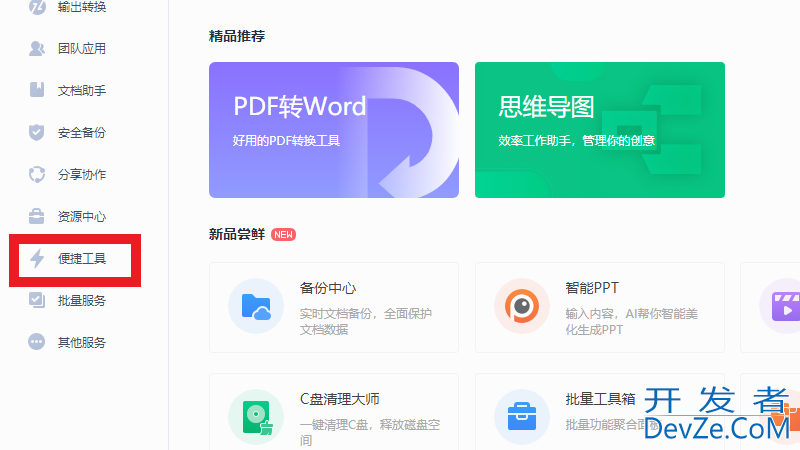The height and width of the screenshot is (450, 800).
Task: Click the purple video clapper icon
Action: point(785,306)
